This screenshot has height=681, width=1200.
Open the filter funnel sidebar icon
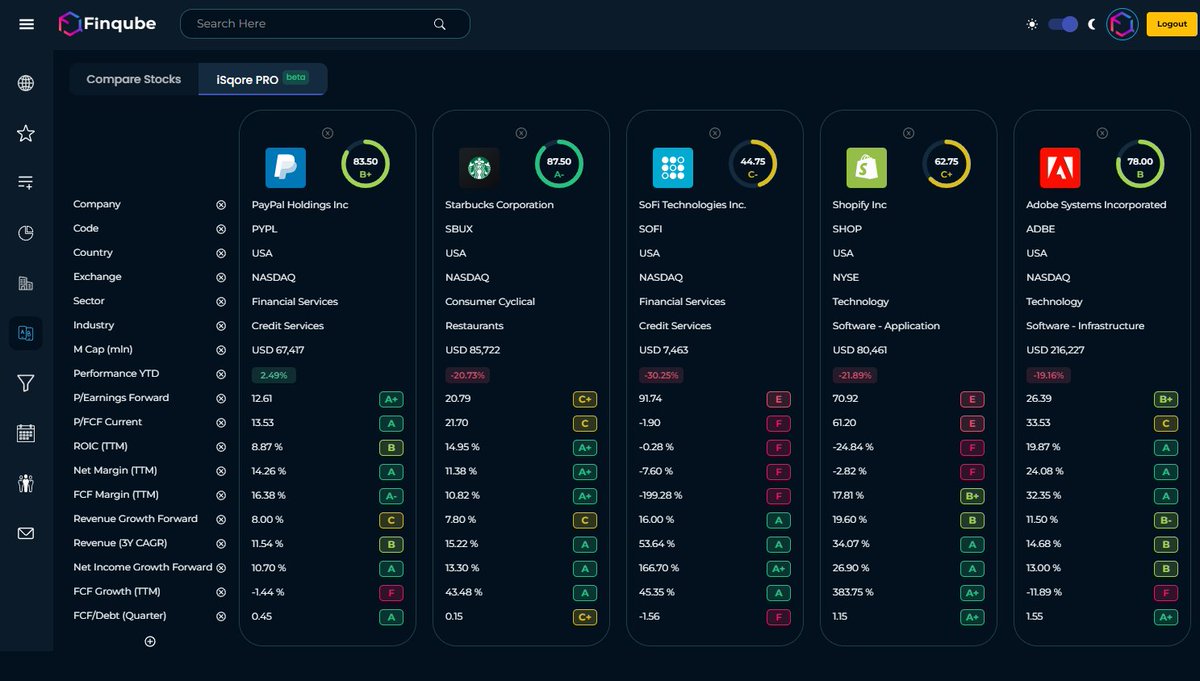pos(26,383)
